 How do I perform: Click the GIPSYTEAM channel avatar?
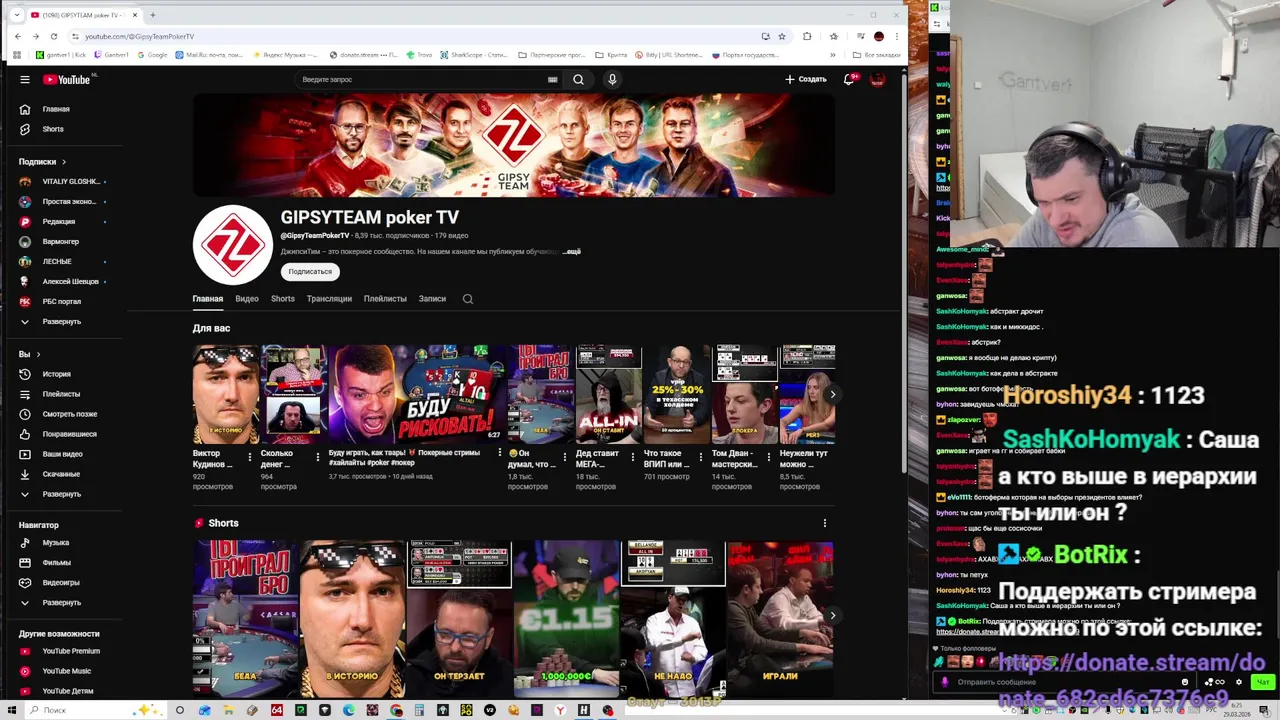[x=232, y=244]
